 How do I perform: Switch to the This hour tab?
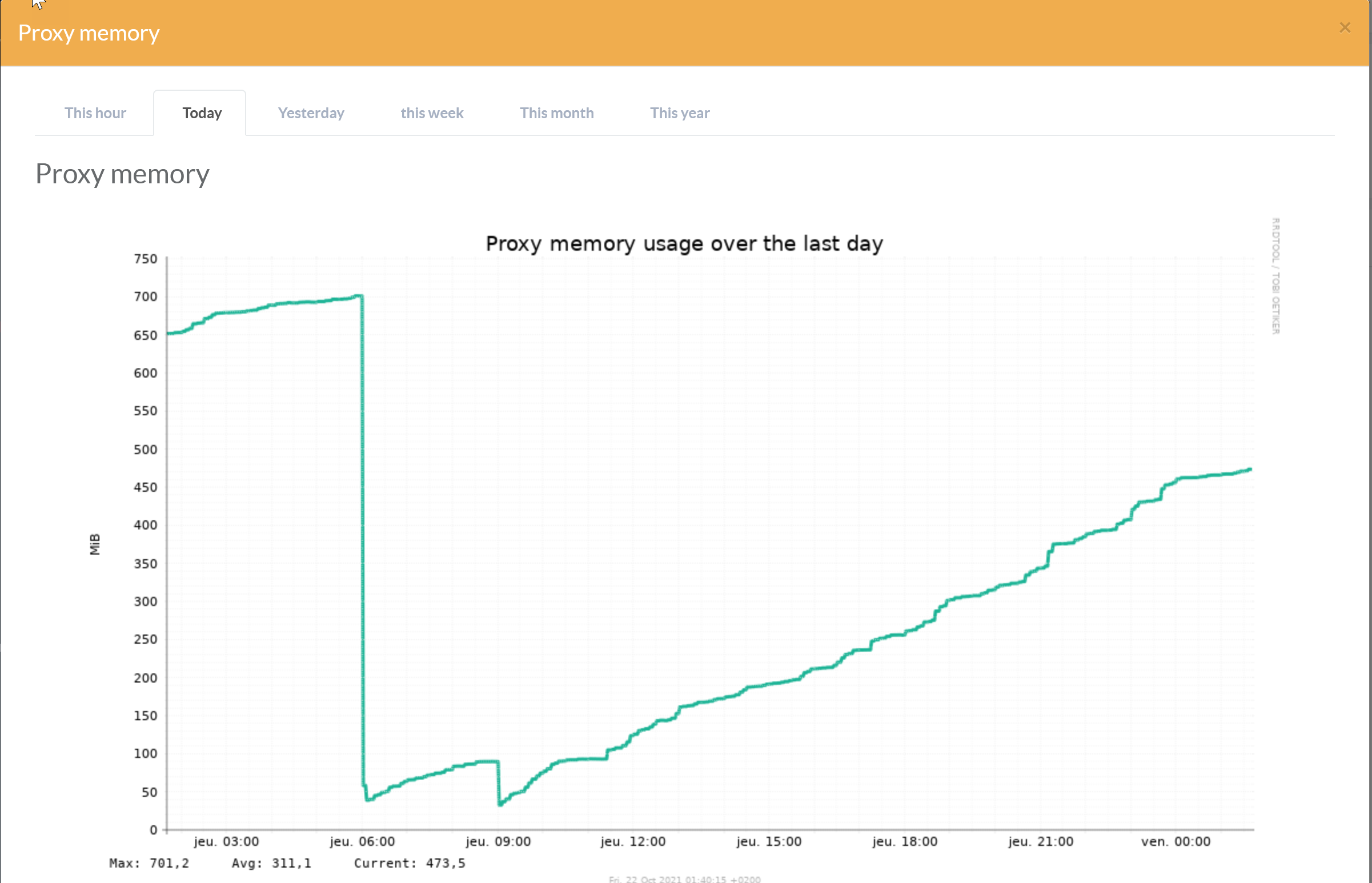click(x=95, y=113)
